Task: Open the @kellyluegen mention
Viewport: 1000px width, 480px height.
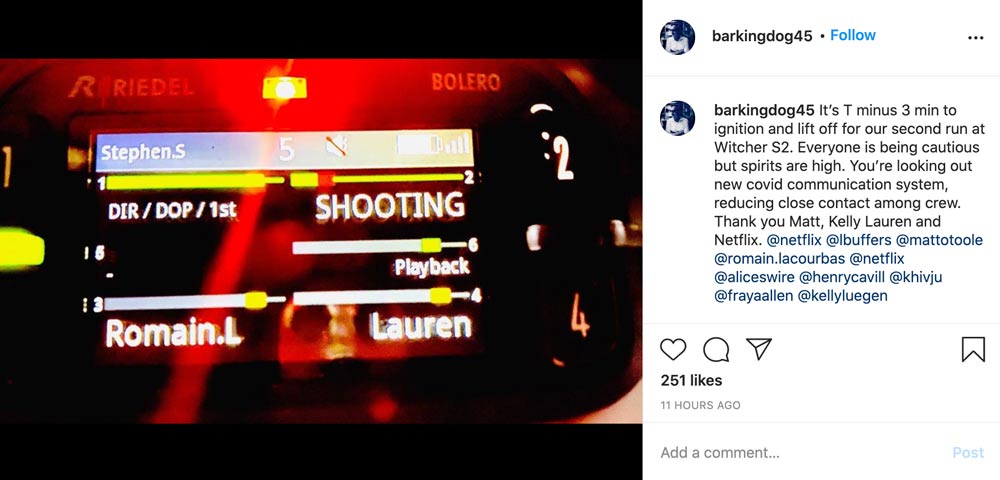Action: point(842,296)
